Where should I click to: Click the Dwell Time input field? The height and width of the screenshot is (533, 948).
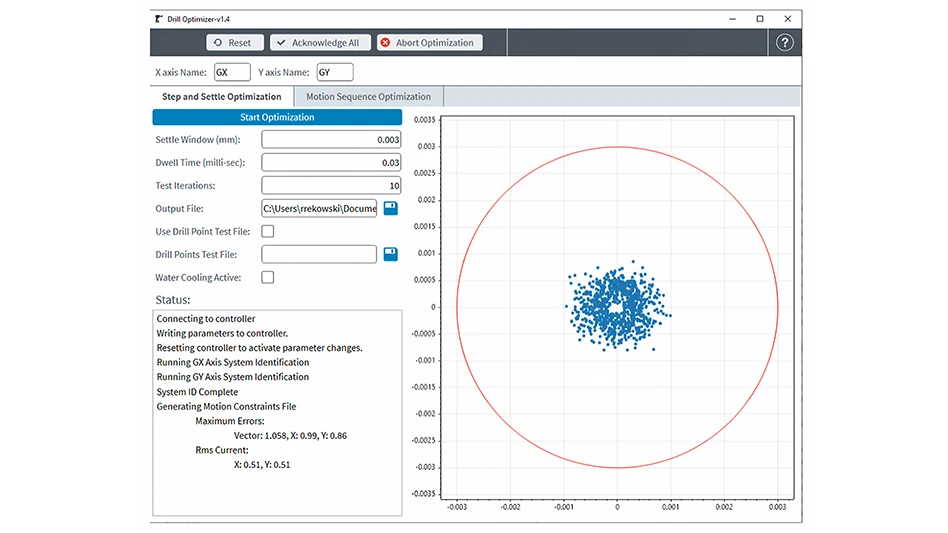(331, 162)
